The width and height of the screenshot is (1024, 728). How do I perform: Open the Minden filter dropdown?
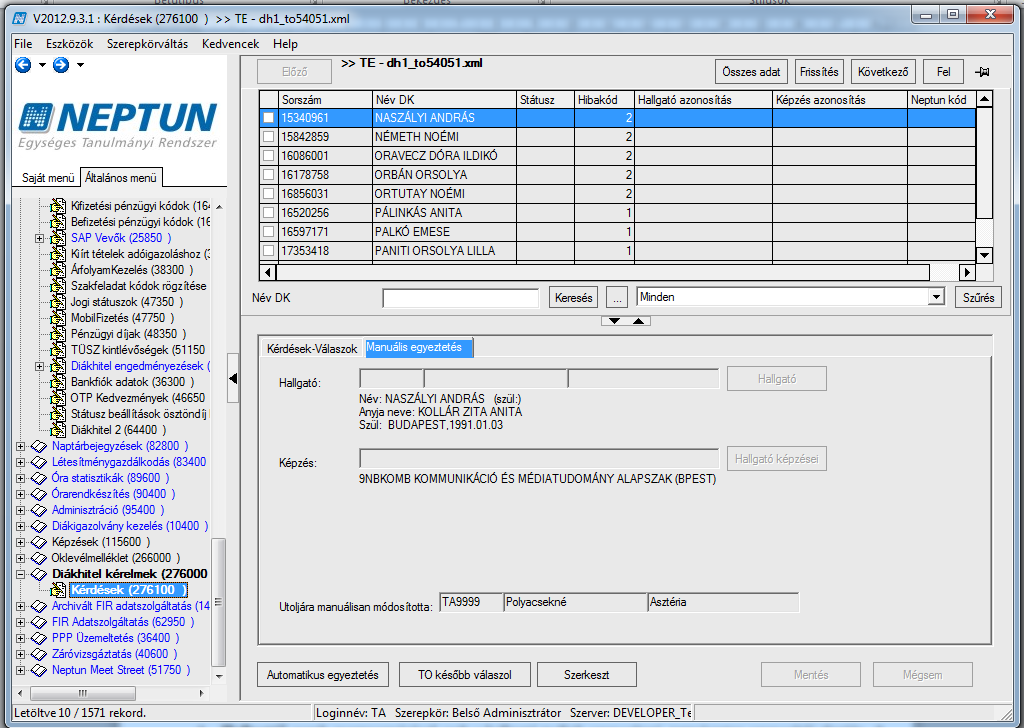coord(936,297)
